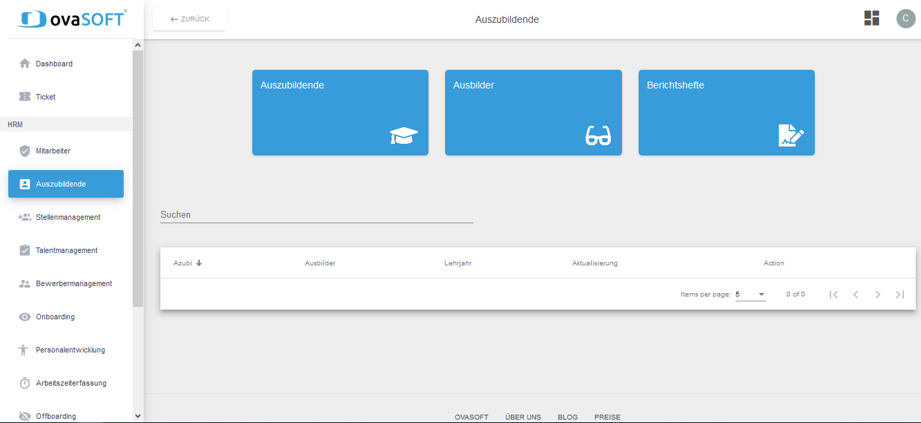The width and height of the screenshot is (921, 423).
Task: Click the Arbeitszeiterfassung timer icon
Action: [25, 383]
